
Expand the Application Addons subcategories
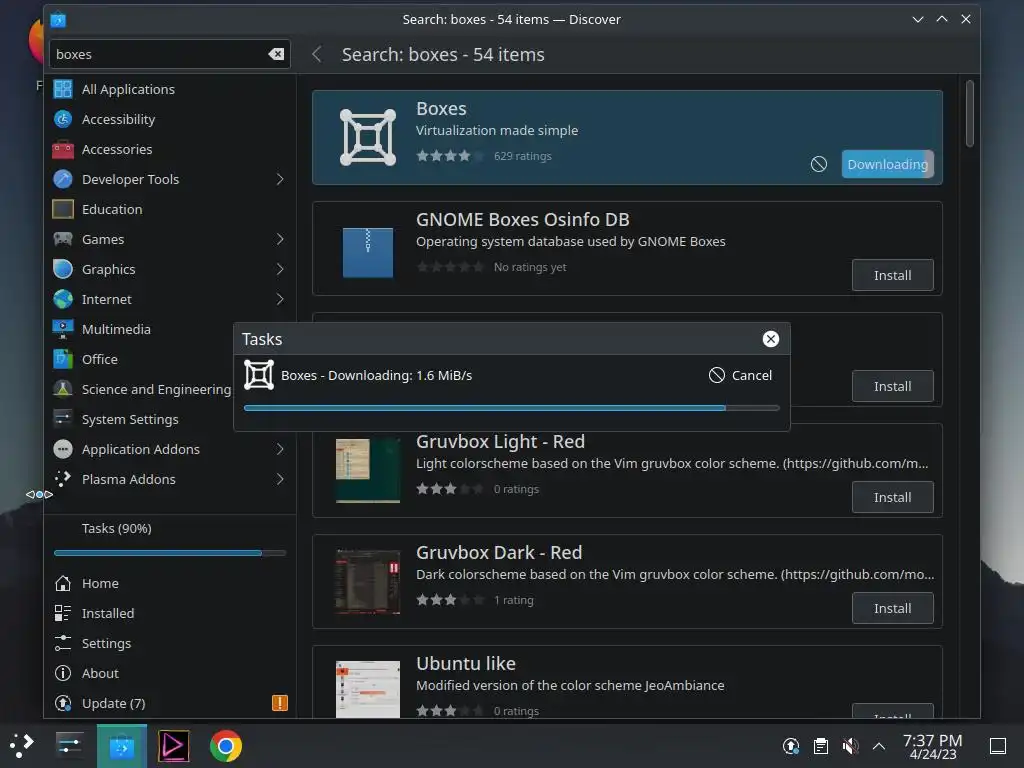tap(280, 450)
